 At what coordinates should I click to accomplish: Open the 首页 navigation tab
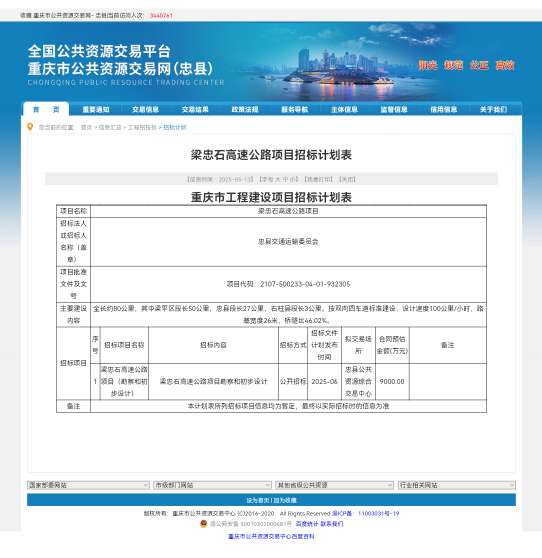click(46, 109)
